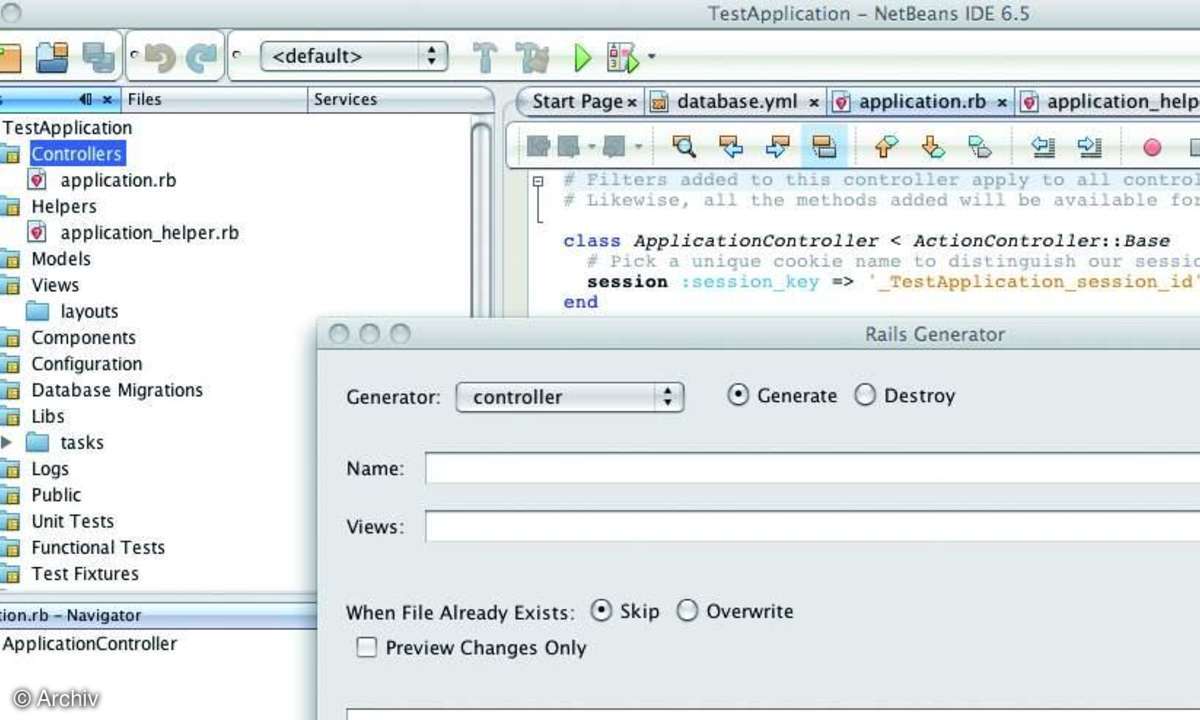
Task: Click the Find Next Occurrence icon
Action: point(778,147)
